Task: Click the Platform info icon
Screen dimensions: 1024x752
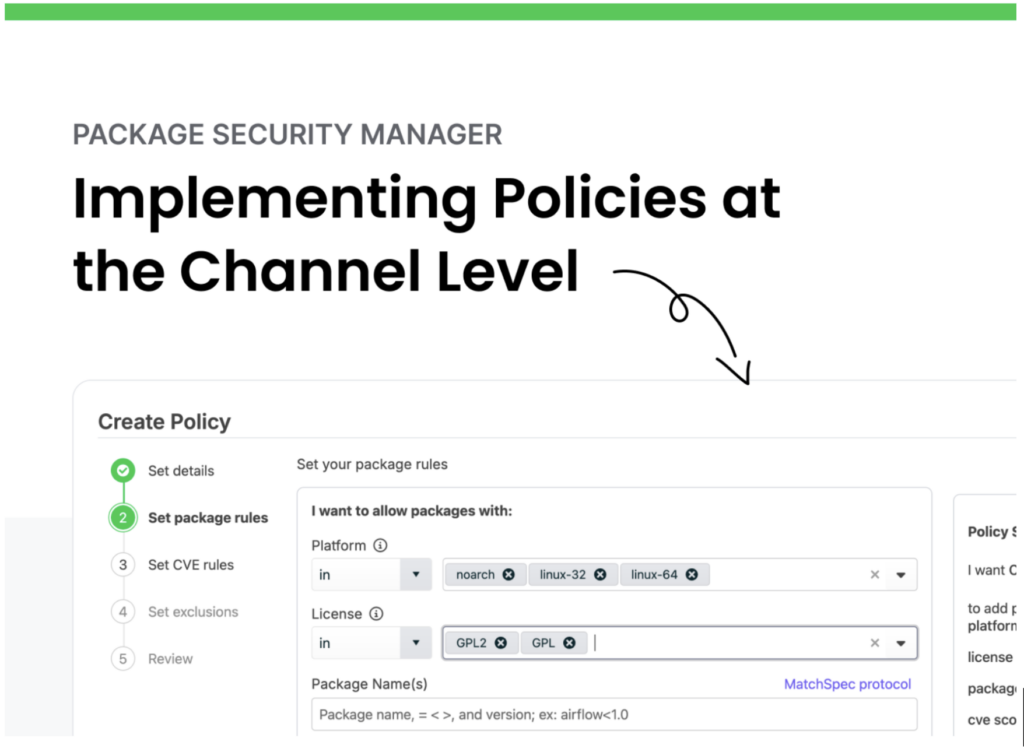Action: (x=380, y=546)
